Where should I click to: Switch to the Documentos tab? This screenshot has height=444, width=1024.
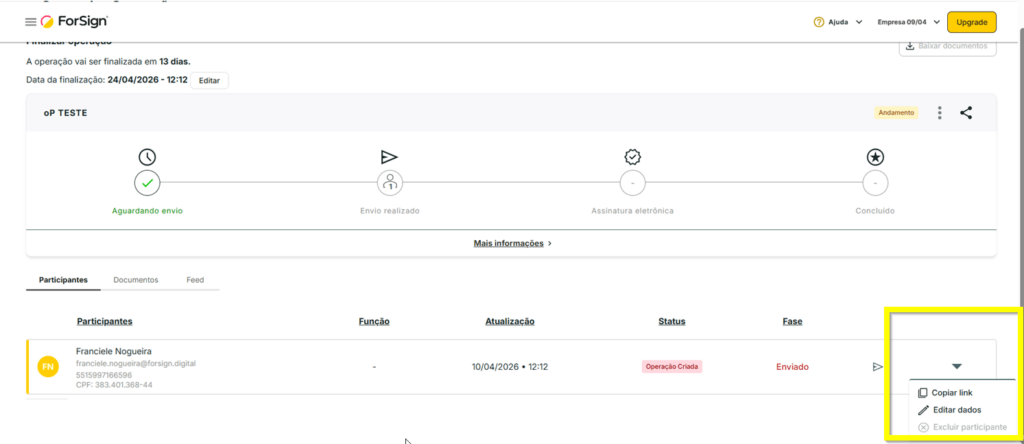point(136,280)
